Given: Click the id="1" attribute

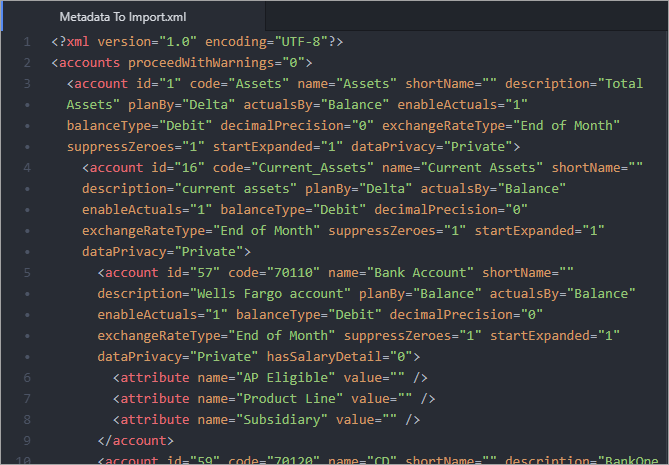Looking at the screenshot, I should click(x=158, y=84).
